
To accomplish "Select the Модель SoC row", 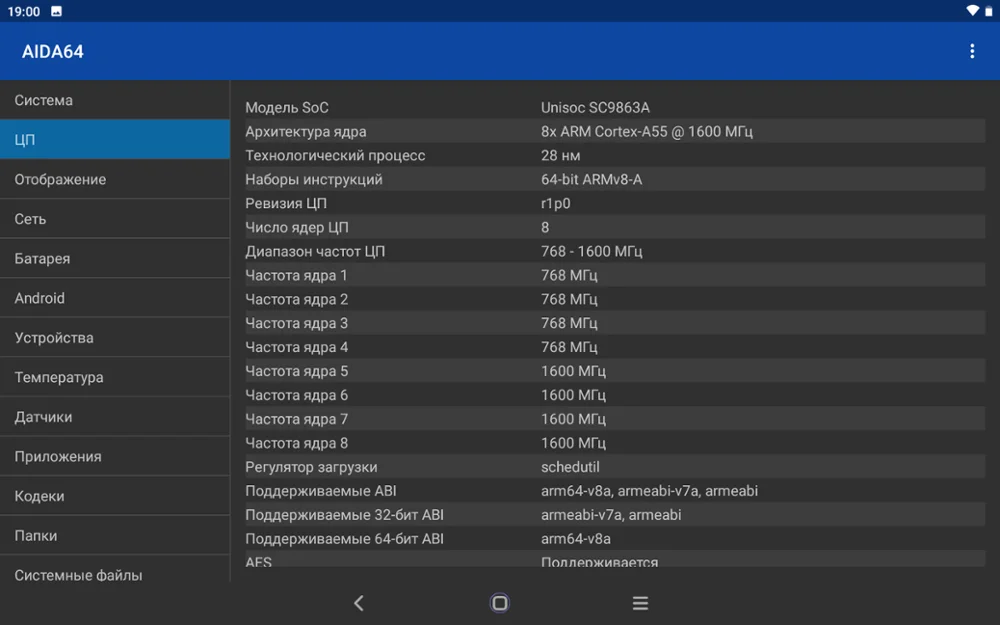I will coord(615,107).
